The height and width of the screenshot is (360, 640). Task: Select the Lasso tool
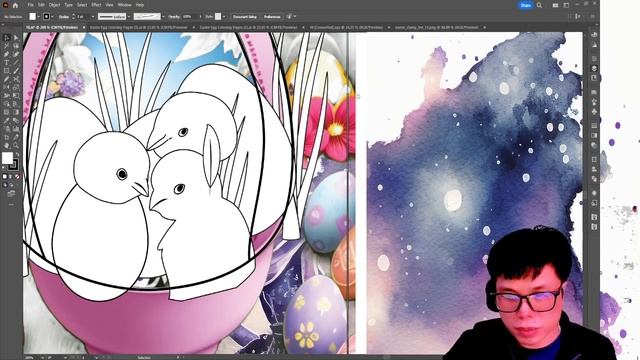point(16,46)
